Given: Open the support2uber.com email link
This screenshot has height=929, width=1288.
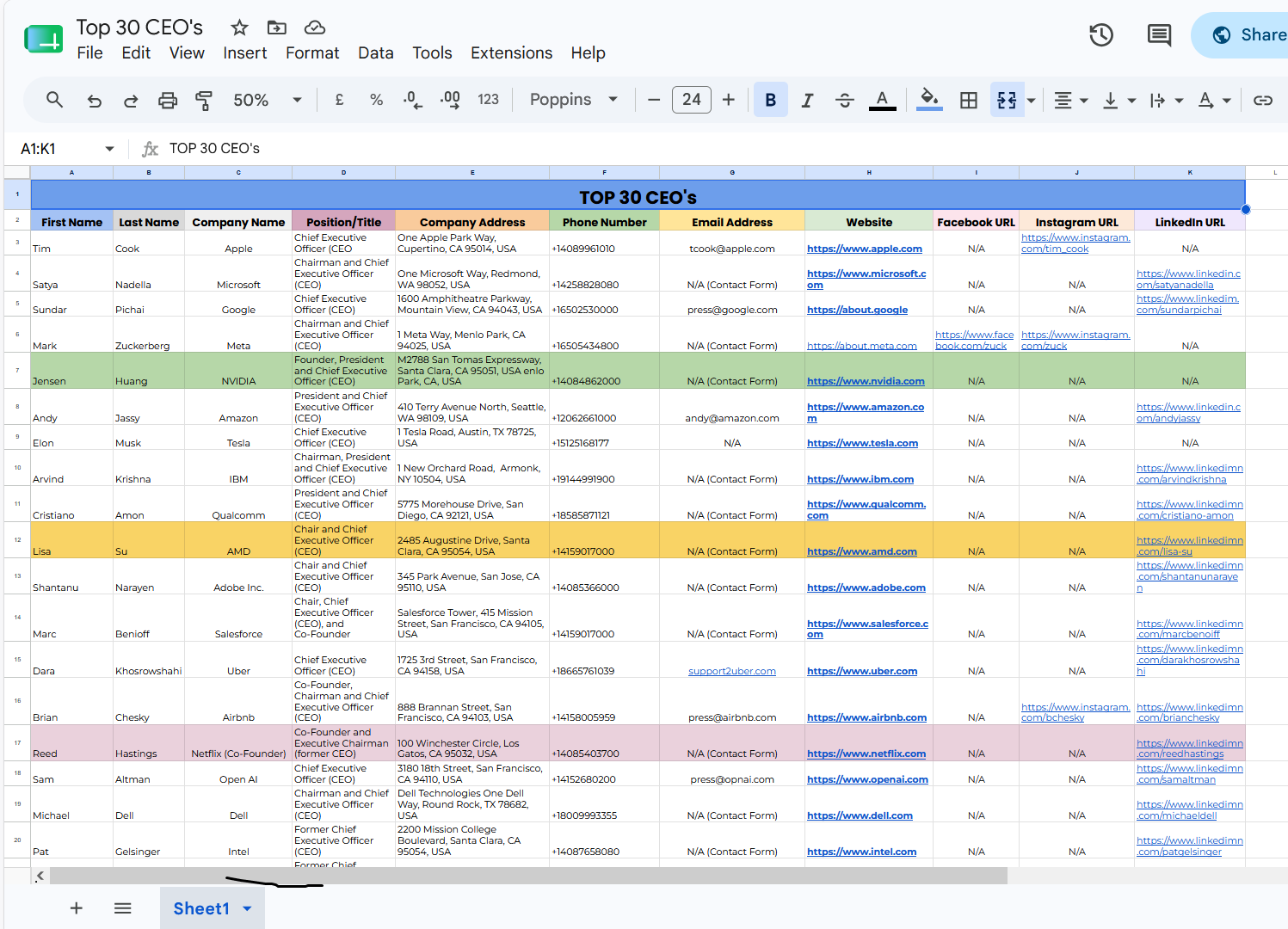Looking at the screenshot, I should pos(732,671).
